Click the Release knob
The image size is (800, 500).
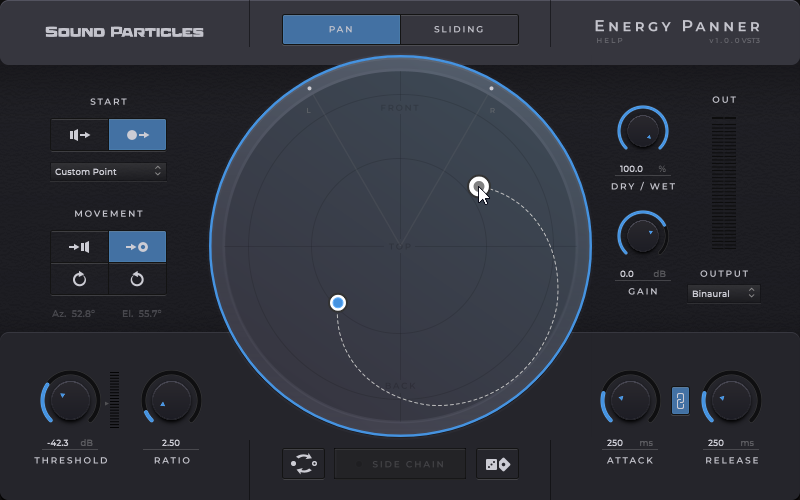[x=731, y=401]
